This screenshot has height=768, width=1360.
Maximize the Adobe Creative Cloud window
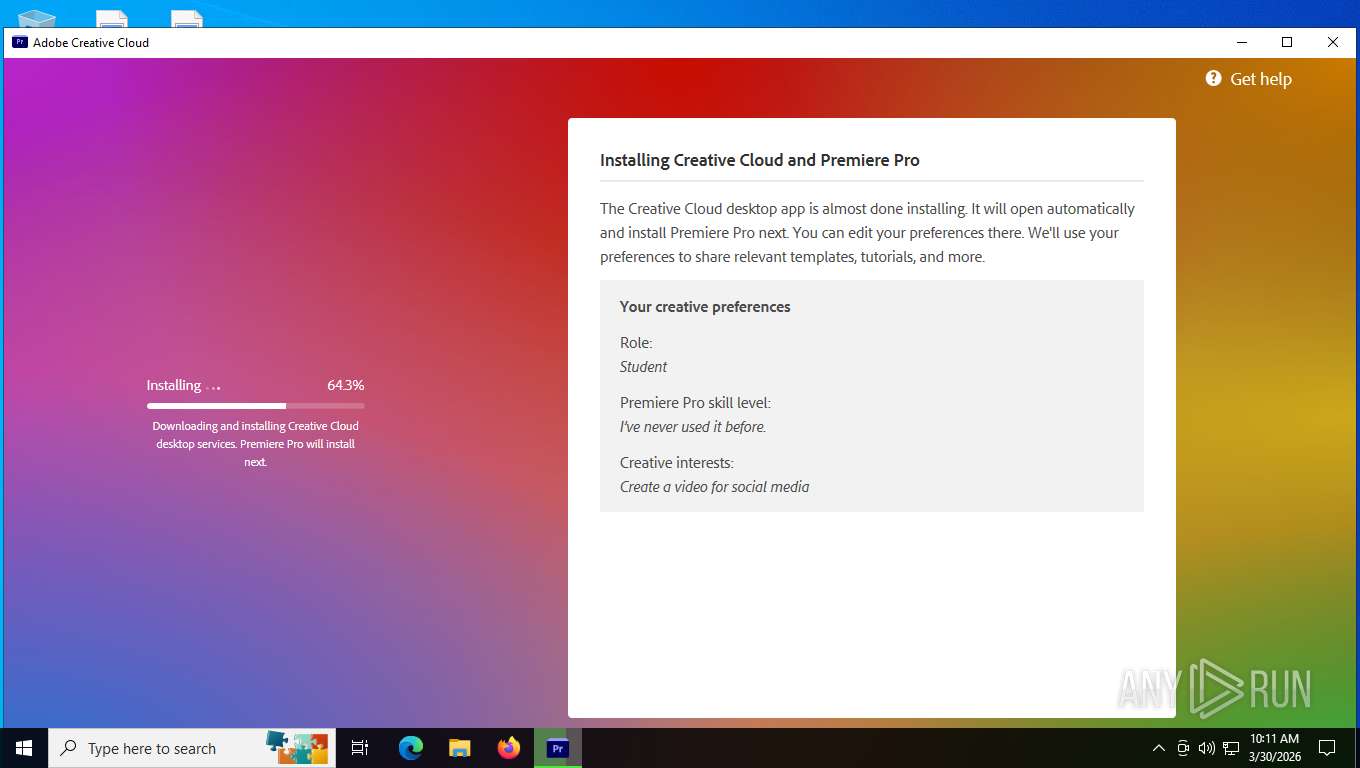(x=1287, y=42)
